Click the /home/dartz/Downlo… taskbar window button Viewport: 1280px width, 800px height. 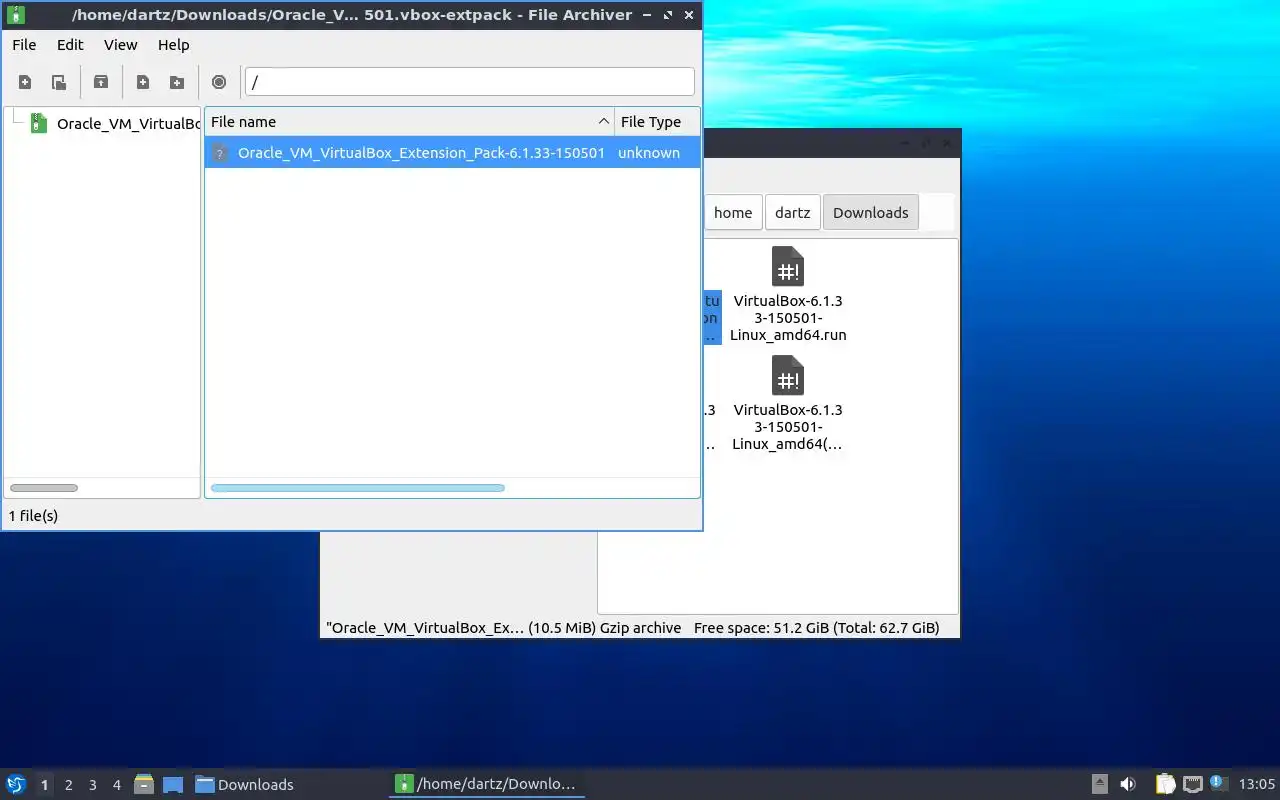pyautogui.click(x=487, y=784)
